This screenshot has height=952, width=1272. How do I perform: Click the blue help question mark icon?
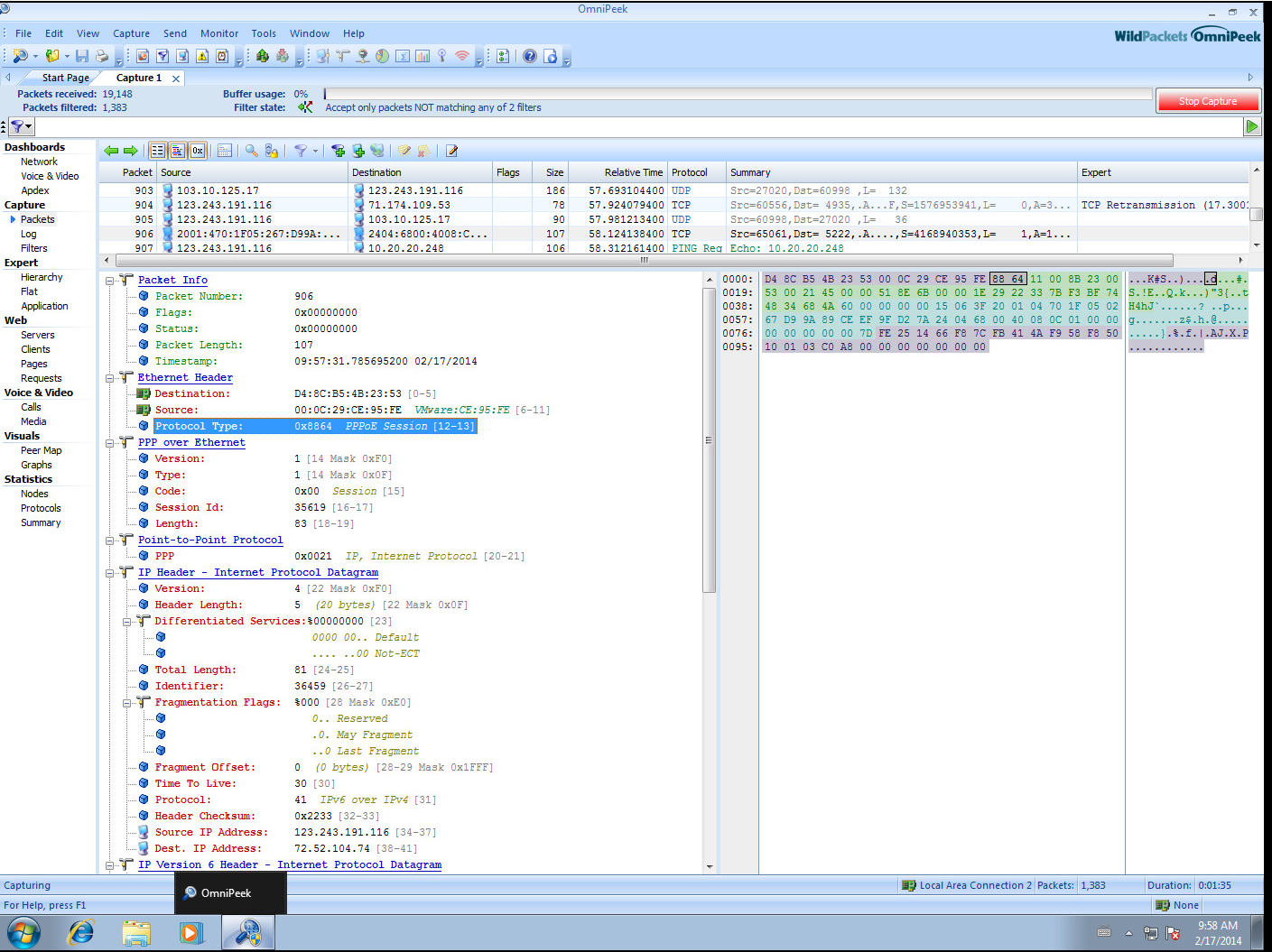[x=530, y=56]
